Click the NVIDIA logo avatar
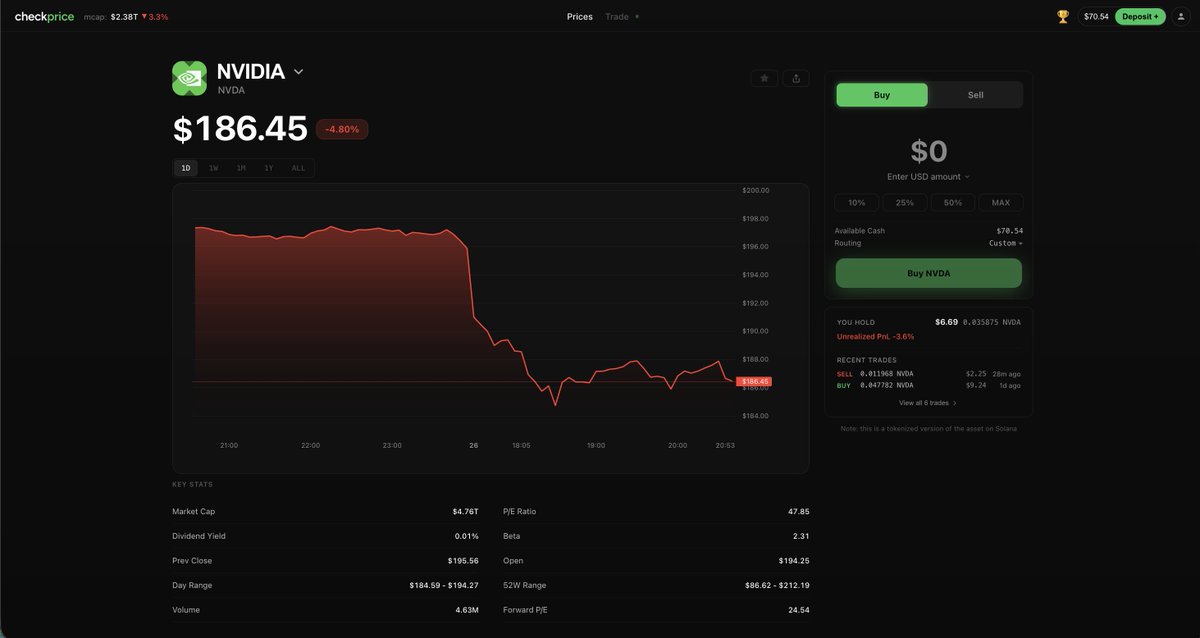 pyautogui.click(x=188, y=77)
